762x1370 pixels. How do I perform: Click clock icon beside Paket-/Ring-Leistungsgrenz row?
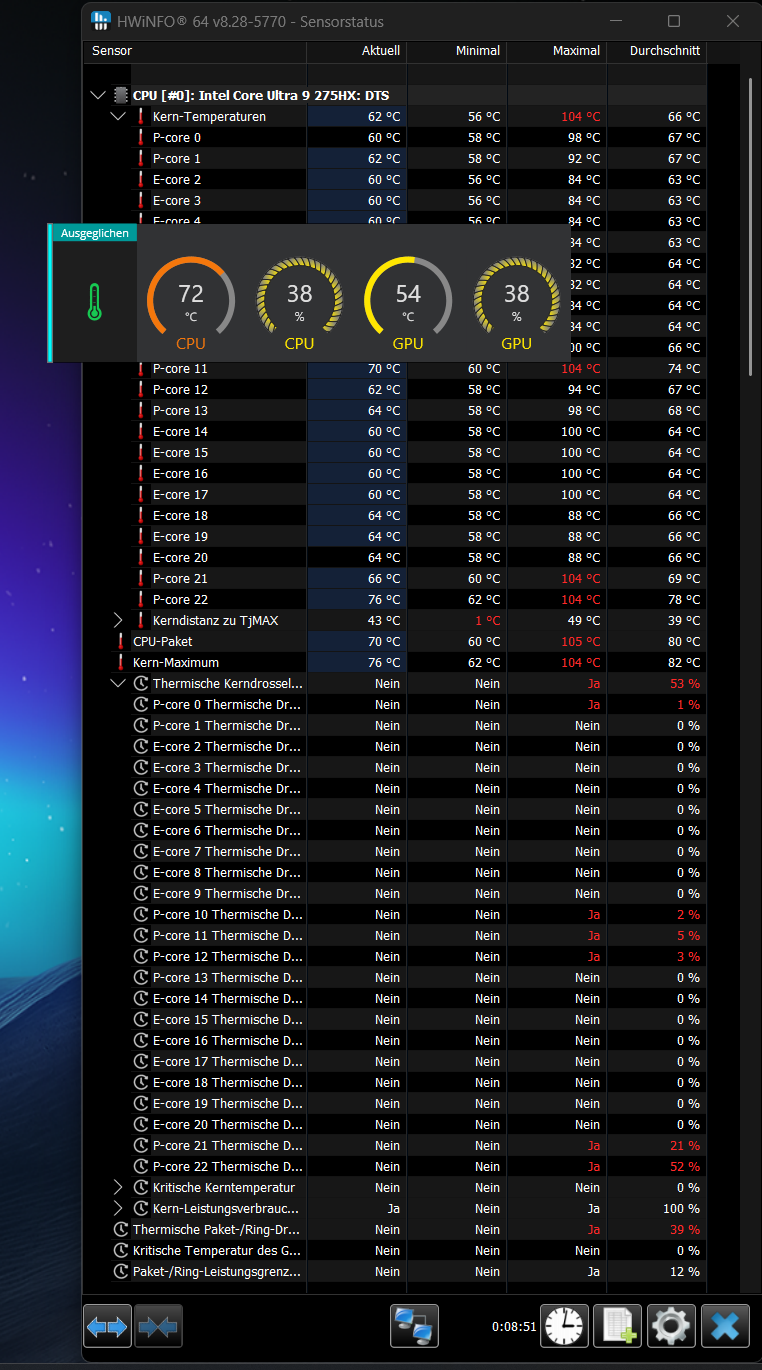pyautogui.click(x=121, y=1272)
